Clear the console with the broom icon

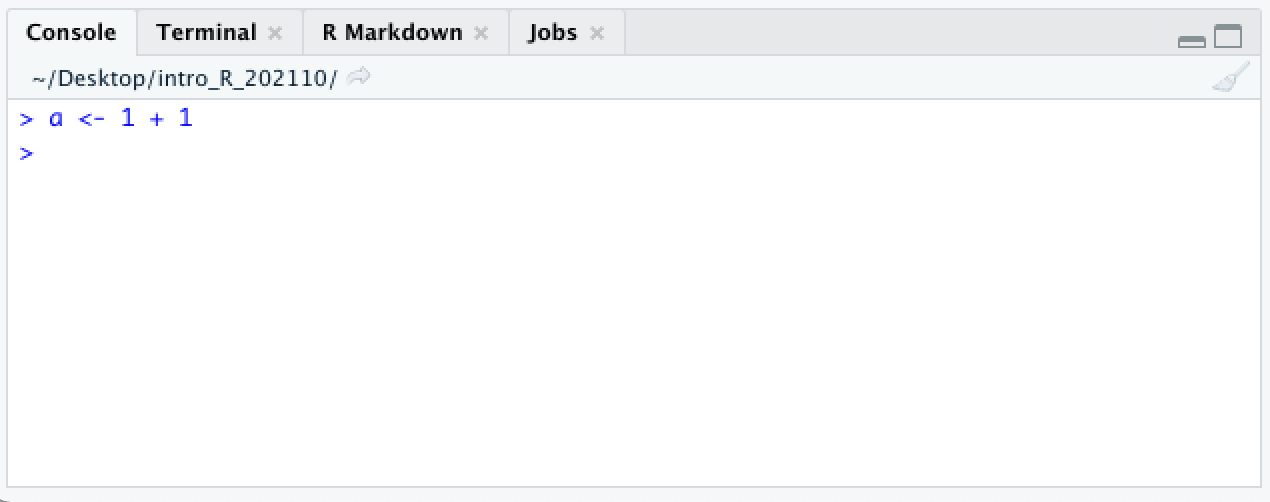[1230, 77]
